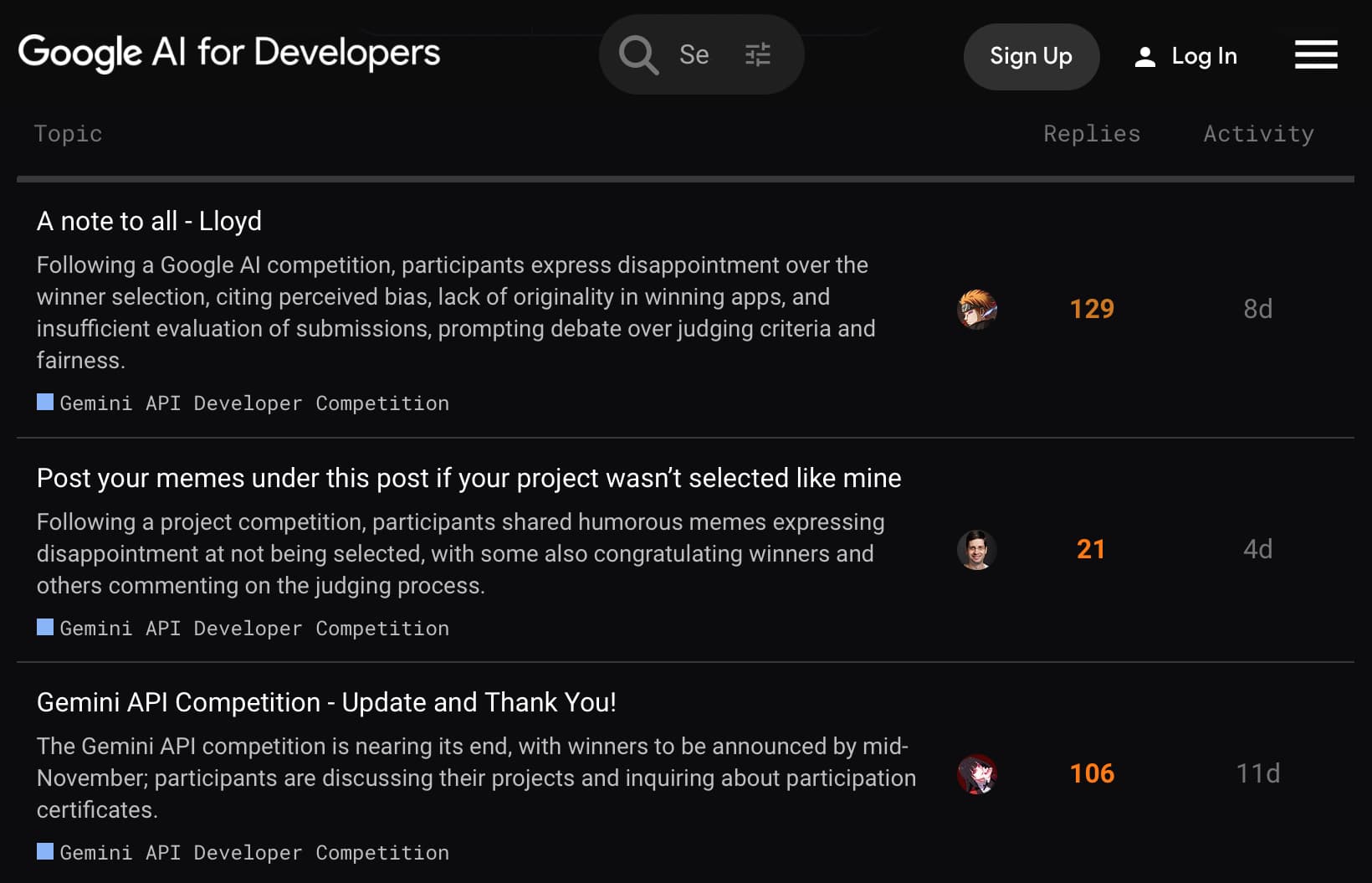Sort topics by Replies column
Image resolution: width=1372 pixels, height=883 pixels.
pyautogui.click(x=1092, y=134)
